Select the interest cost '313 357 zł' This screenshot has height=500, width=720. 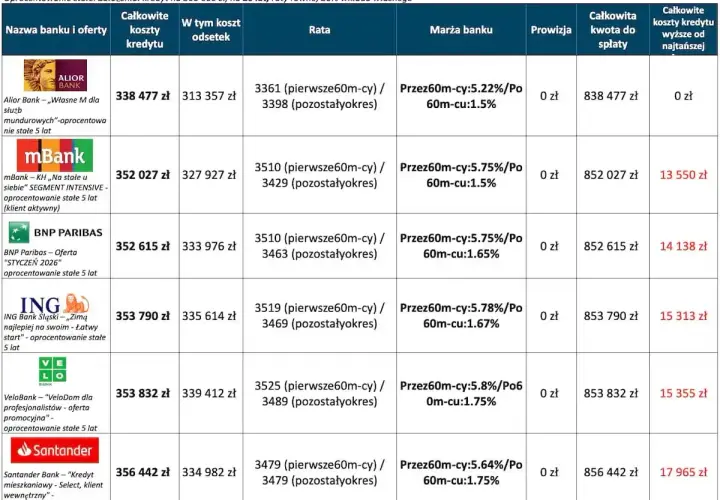tap(209, 96)
